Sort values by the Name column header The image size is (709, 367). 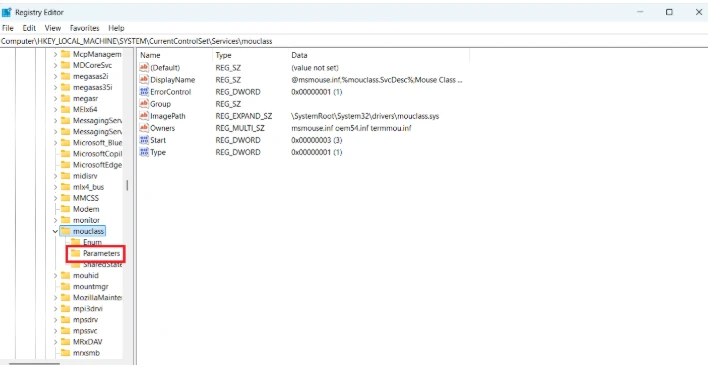pyautogui.click(x=175, y=56)
